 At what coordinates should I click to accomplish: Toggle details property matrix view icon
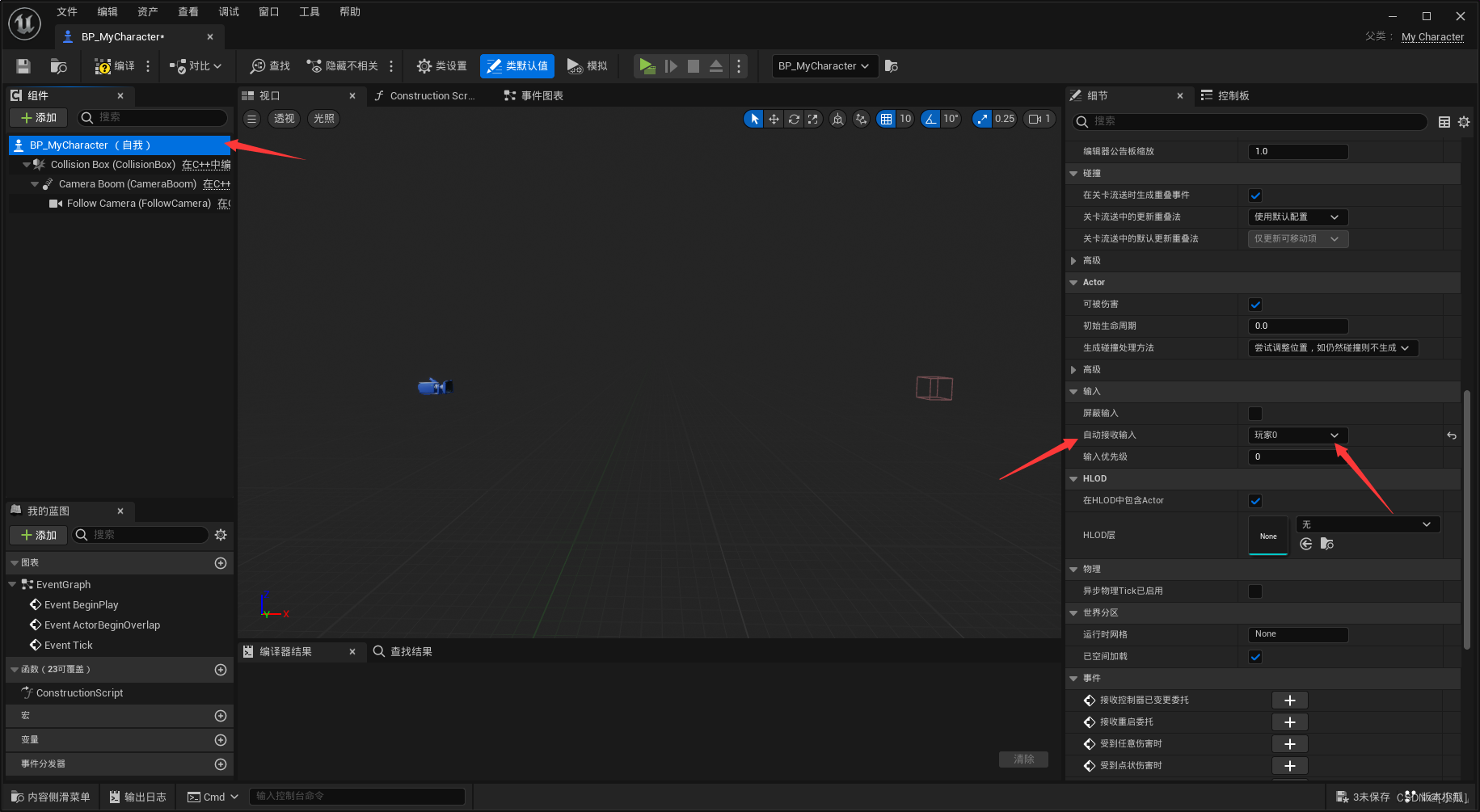point(1444,122)
